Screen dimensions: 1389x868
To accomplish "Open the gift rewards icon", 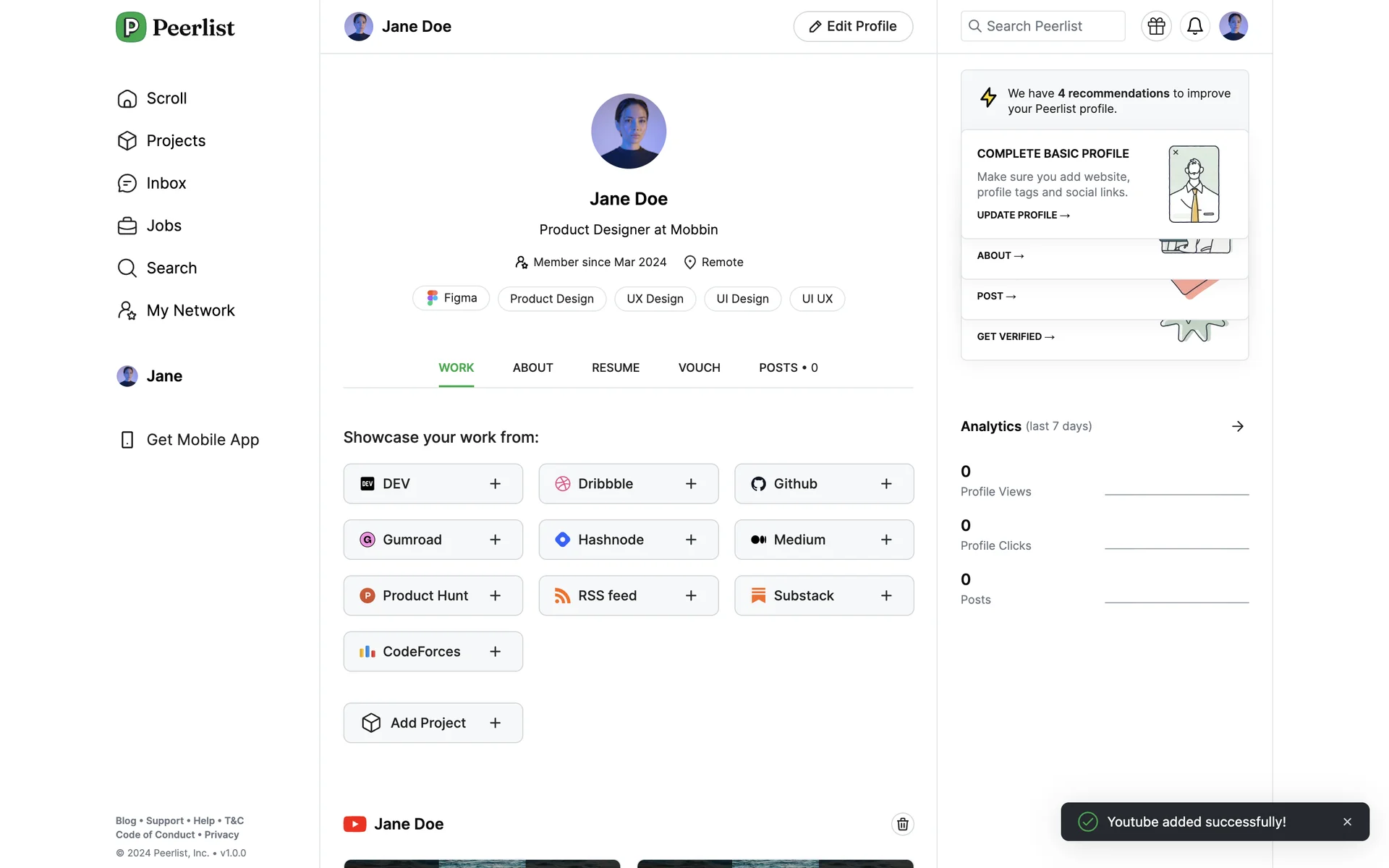I will pos(1156,26).
